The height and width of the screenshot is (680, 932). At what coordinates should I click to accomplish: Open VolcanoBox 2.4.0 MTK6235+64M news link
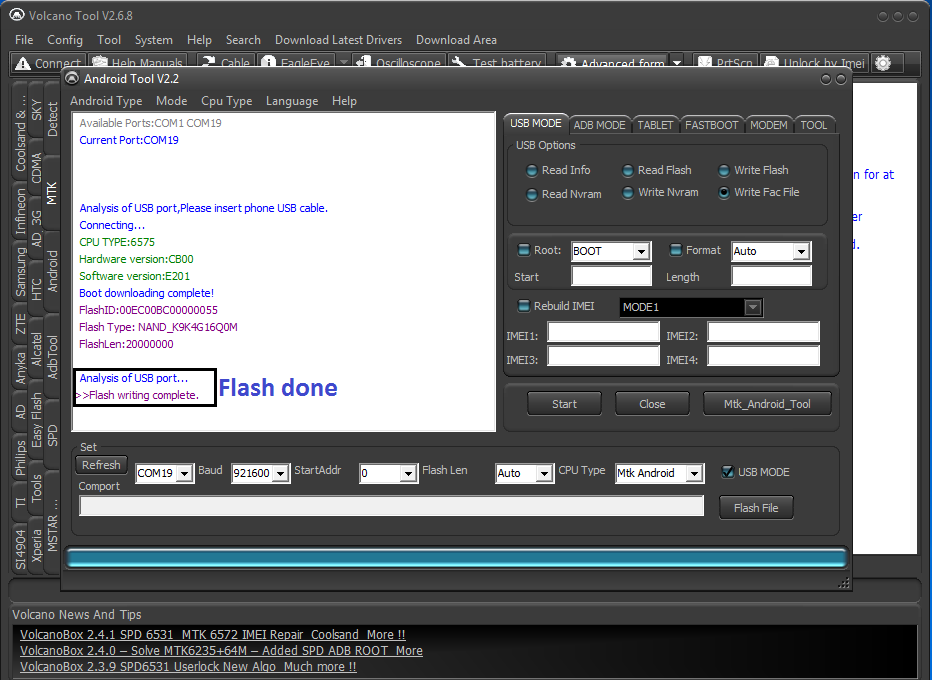pos(221,651)
